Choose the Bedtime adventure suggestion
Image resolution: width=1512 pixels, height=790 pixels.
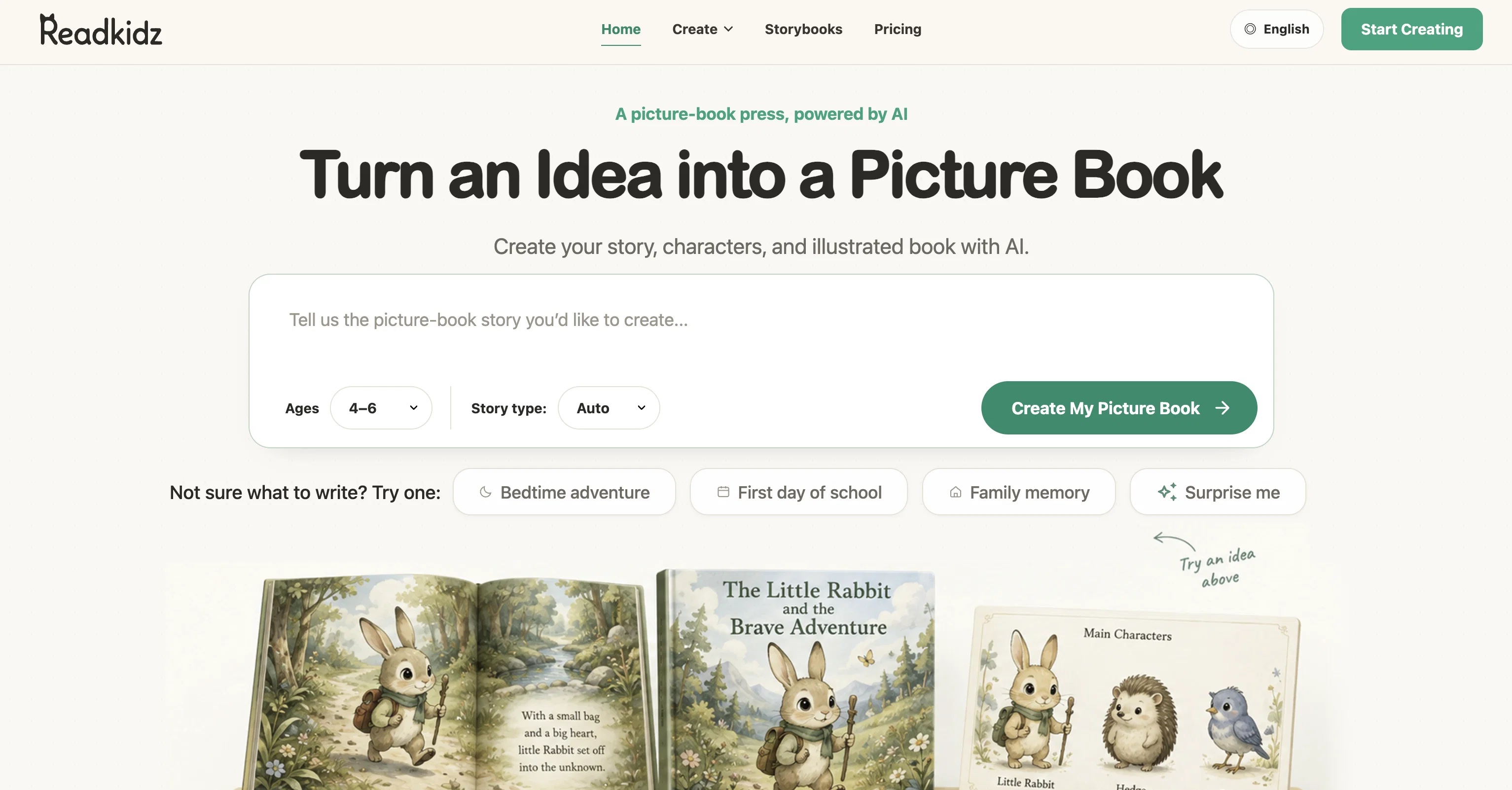pyautogui.click(x=564, y=492)
